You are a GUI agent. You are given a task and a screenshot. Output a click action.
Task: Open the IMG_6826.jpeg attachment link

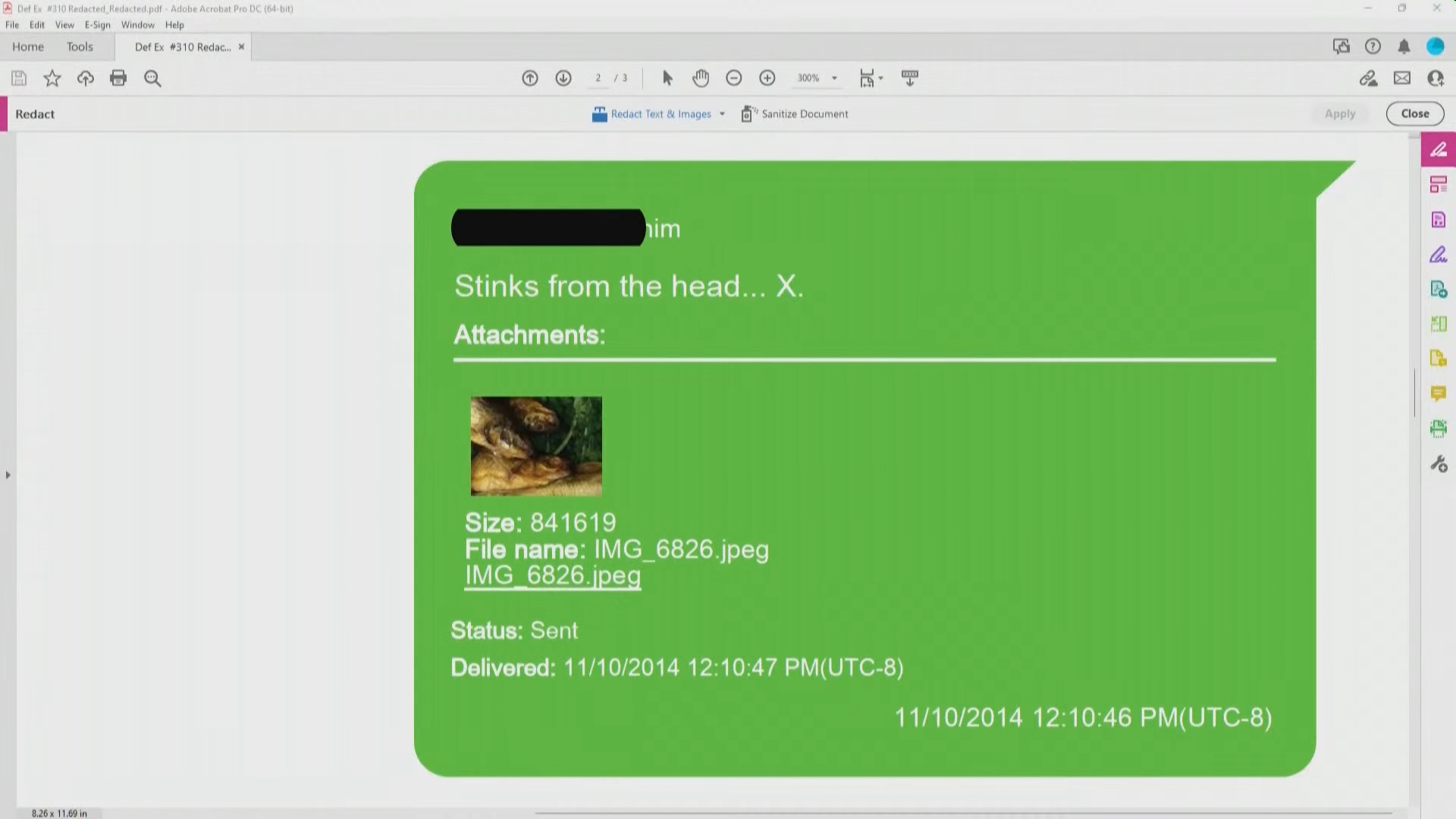(553, 576)
